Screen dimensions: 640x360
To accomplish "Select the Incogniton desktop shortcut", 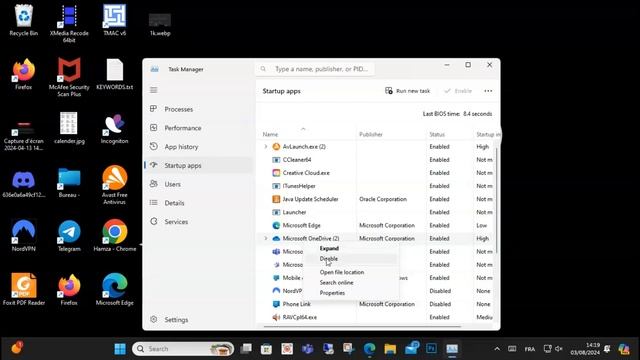I will (114, 128).
